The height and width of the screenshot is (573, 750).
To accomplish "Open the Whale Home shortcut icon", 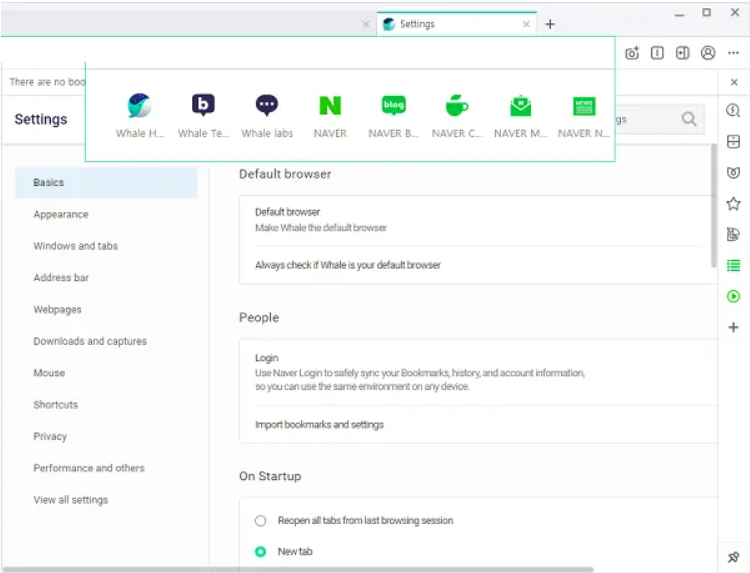I will 139,106.
